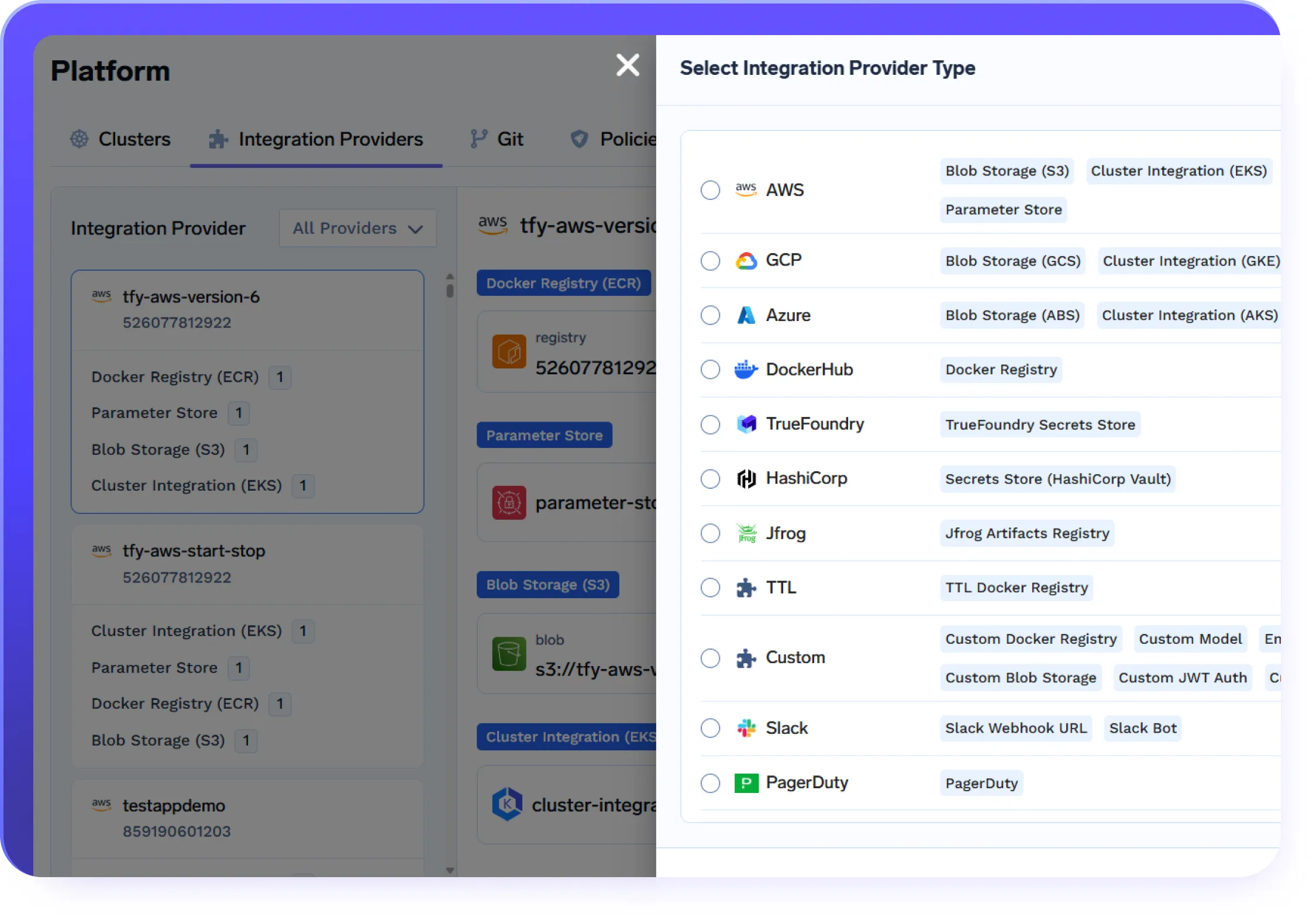The width and height of the screenshot is (1316, 921).
Task: Click the Cluster Integration (EKS) tag for AWS
Action: pos(1179,171)
